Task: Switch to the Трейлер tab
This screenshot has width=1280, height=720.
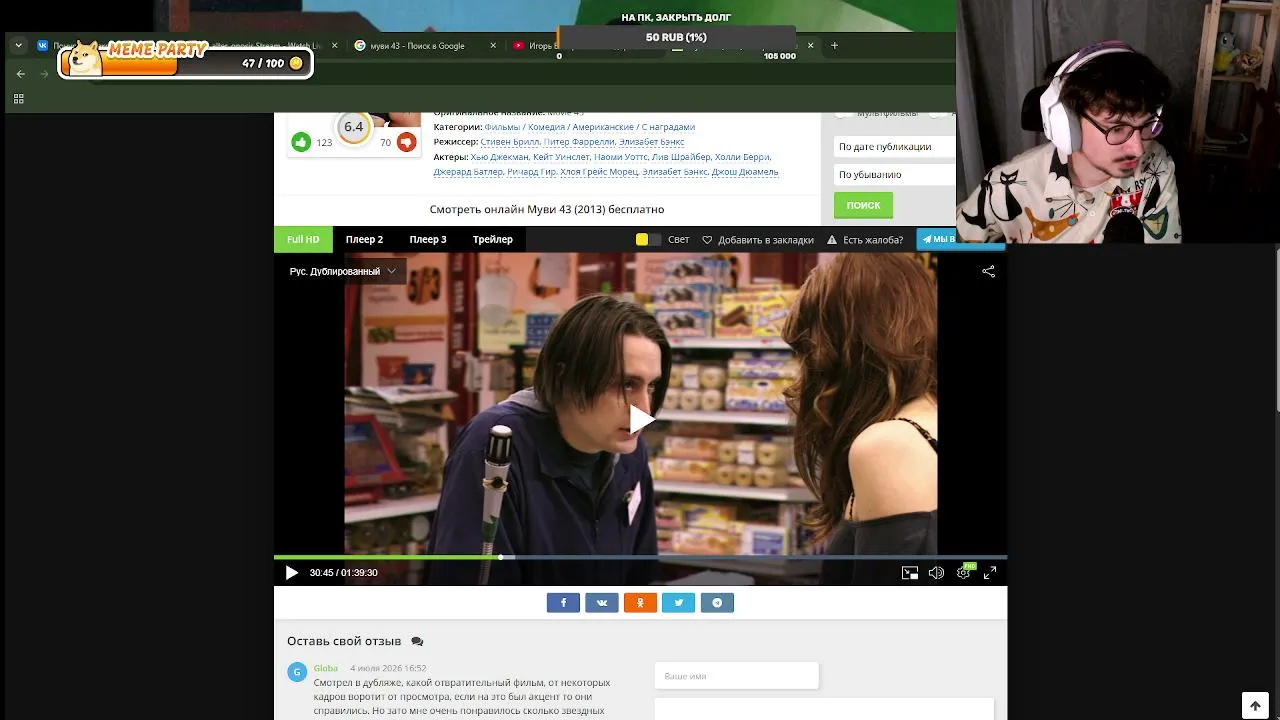Action: pyautogui.click(x=493, y=240)
